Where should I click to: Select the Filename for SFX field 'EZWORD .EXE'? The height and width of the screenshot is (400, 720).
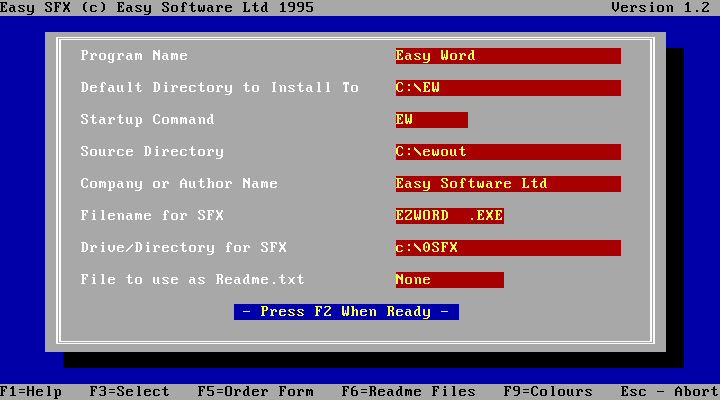pos(450,216)
